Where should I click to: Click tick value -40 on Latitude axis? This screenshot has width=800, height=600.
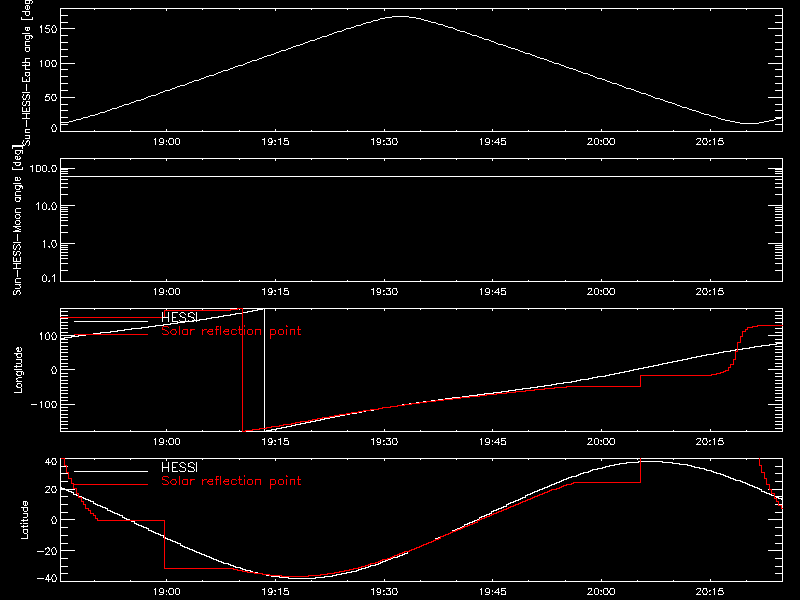pyautogui.click(x=47, y=579)
